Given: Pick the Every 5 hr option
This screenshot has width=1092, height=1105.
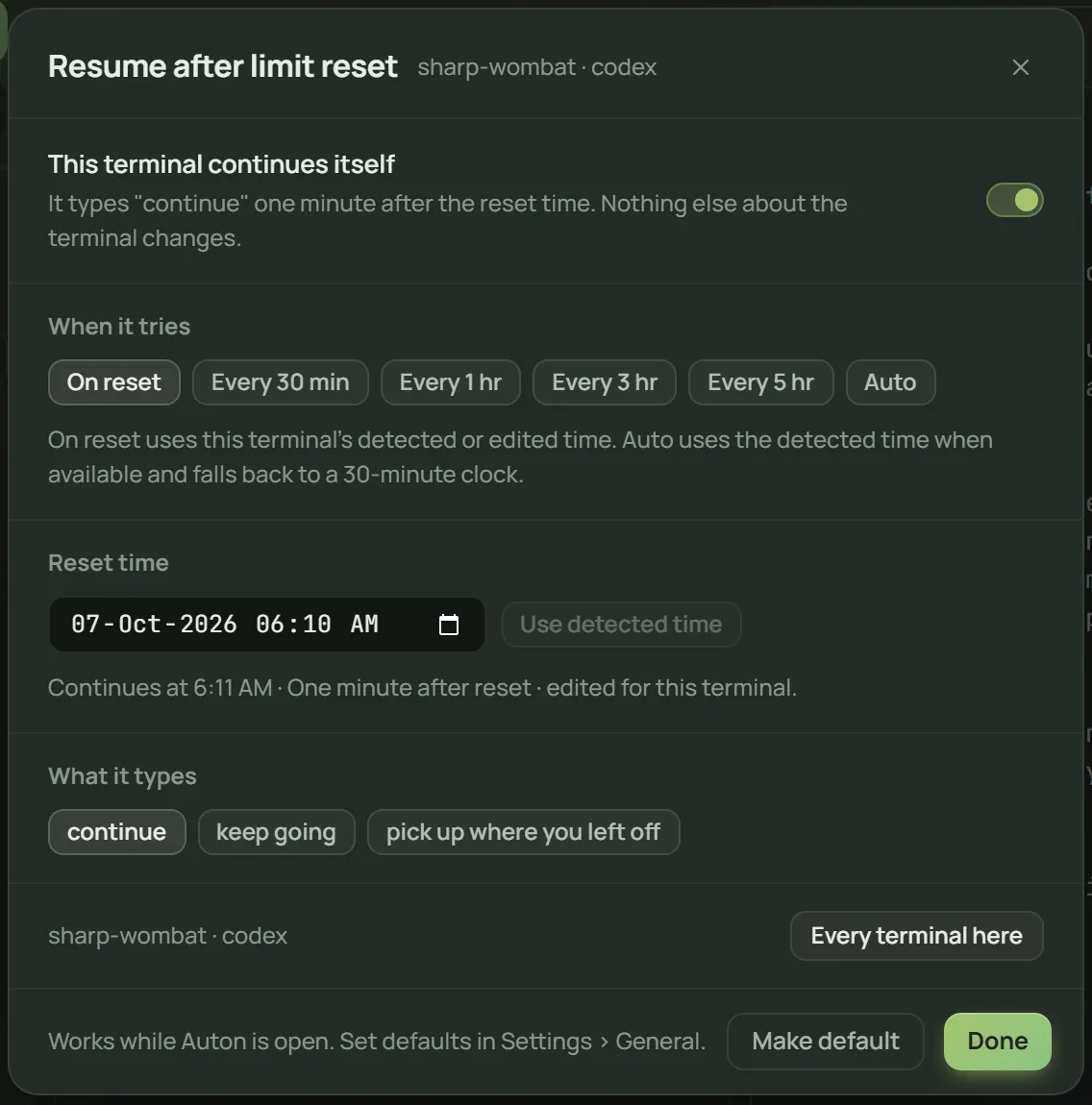Looking at the screenshot, I should tap(760, 382).
